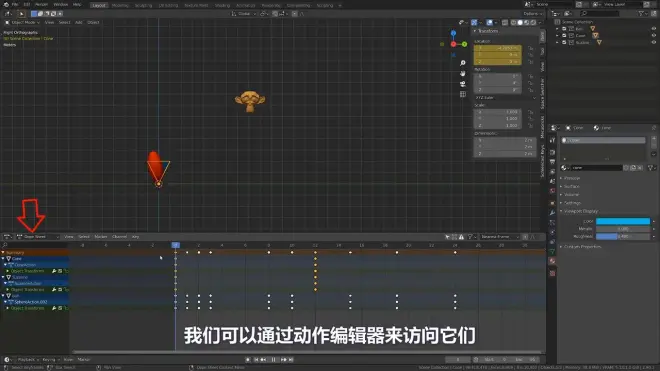Switch orthographic perspective grid icon
Viewport: 660px width, 371px height.
(x=463, y=94)
